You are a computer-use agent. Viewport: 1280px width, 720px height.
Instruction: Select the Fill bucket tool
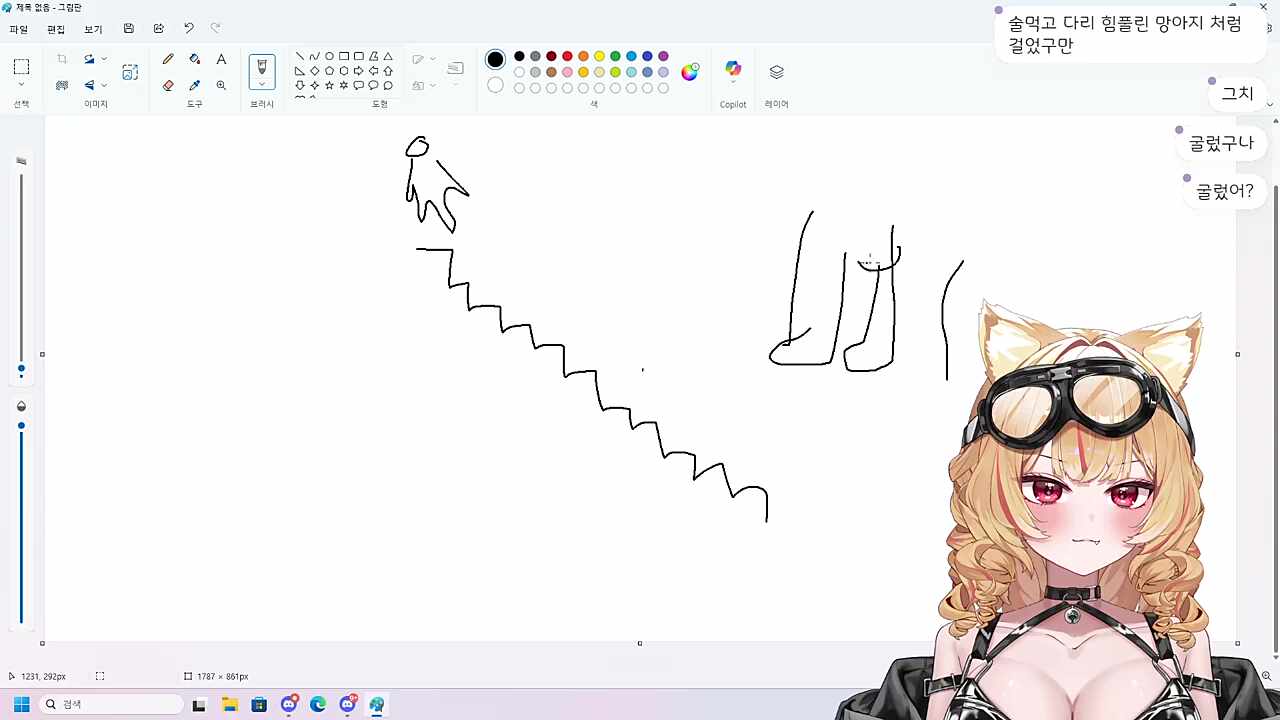pyautogui.click(x=195, y=59)
